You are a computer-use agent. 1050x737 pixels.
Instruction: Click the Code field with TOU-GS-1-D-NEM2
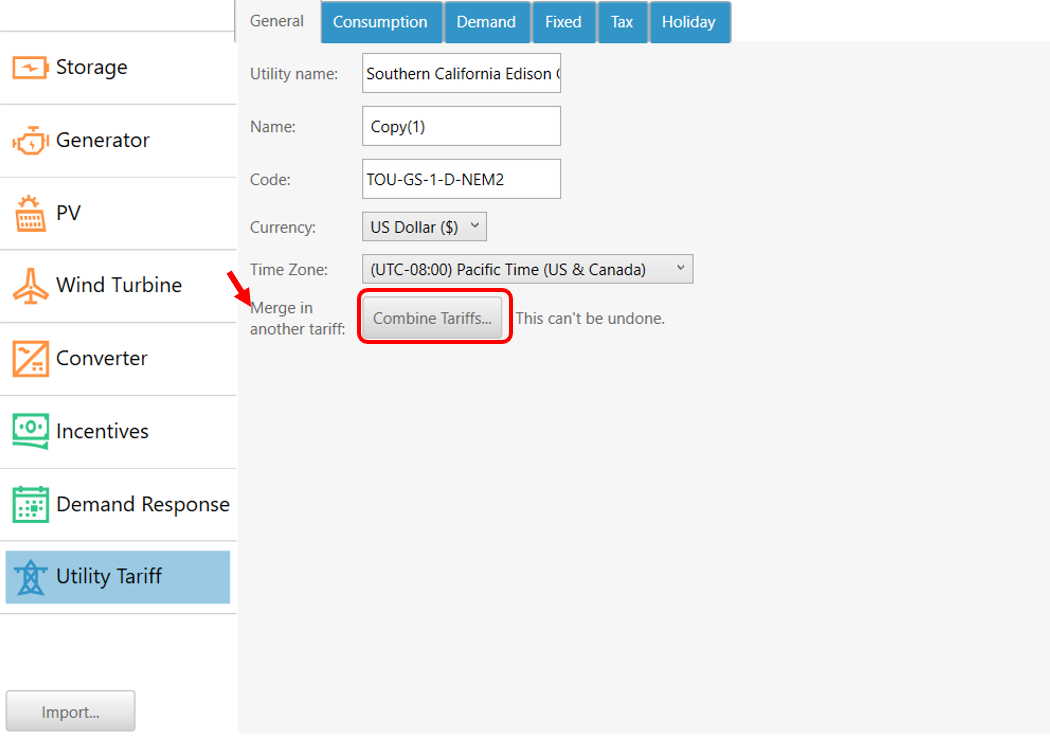tap(461, 180)
